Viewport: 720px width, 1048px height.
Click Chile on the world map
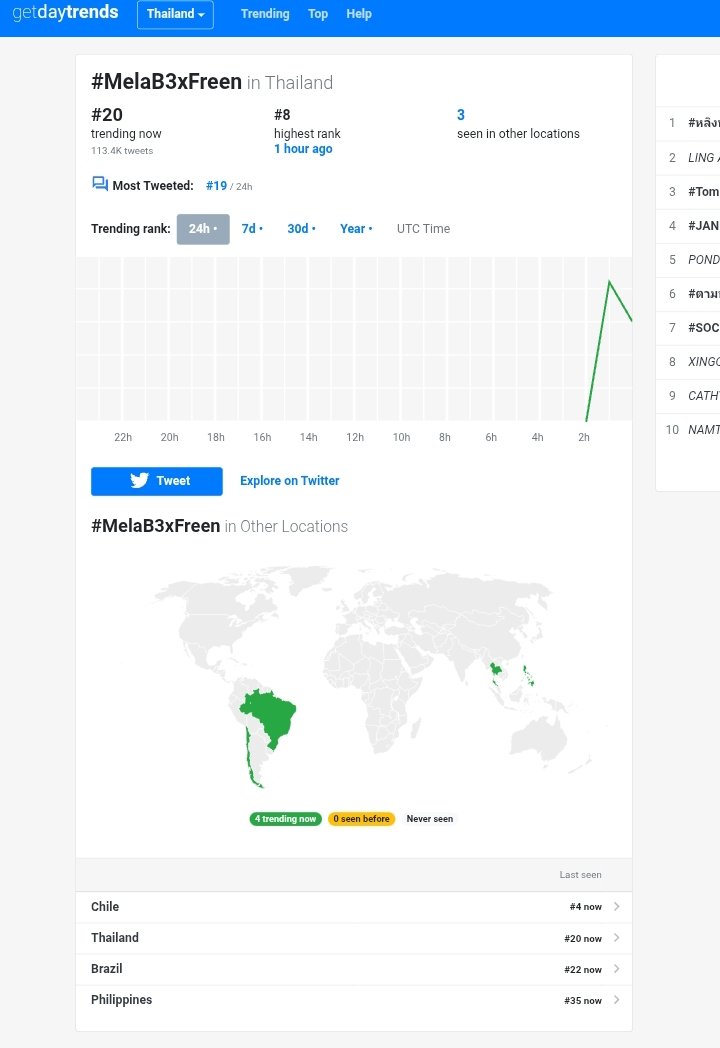[x=250, y=759]
